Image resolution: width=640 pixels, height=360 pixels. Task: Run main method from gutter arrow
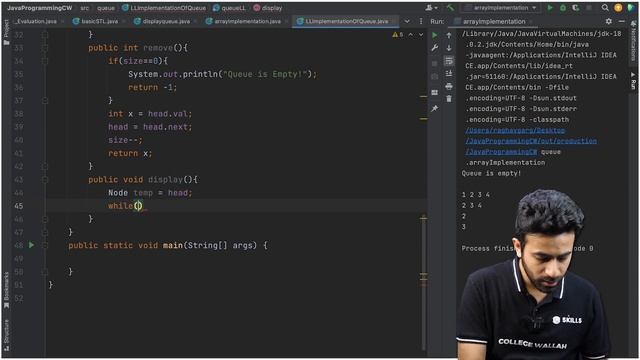click(x=31, y=245)
